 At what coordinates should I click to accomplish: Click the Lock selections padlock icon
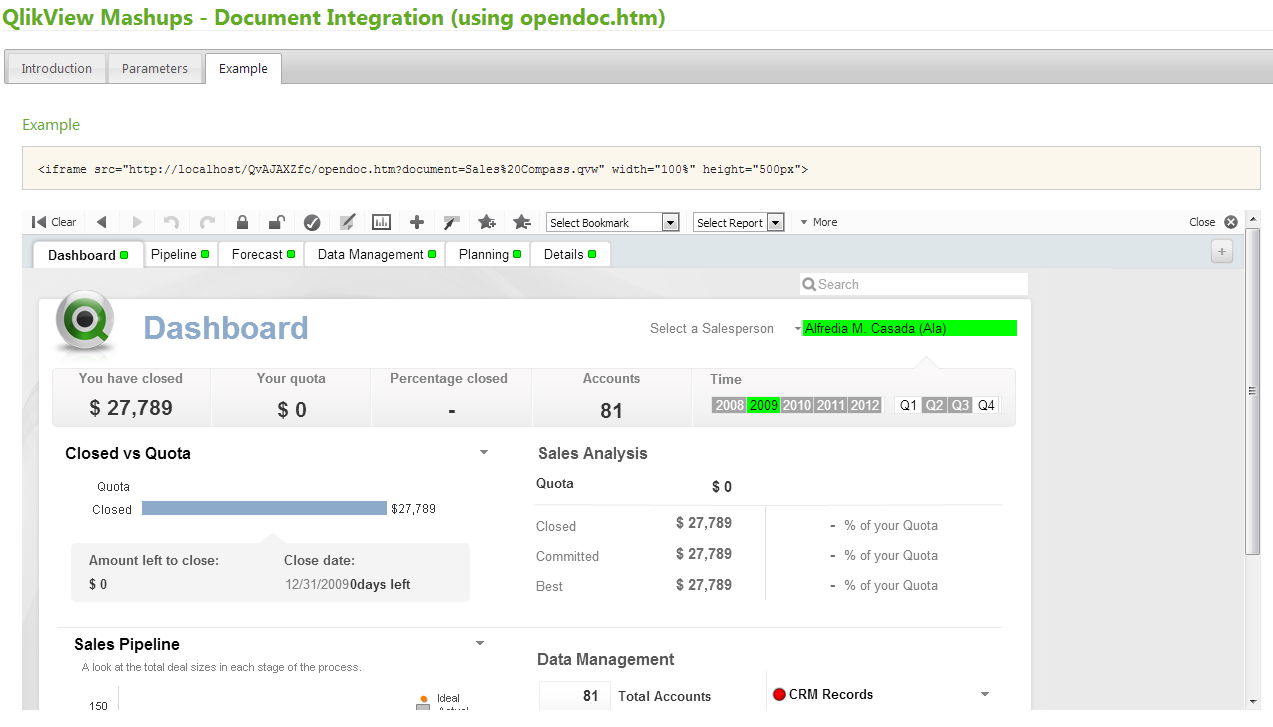tap(242, 222)
